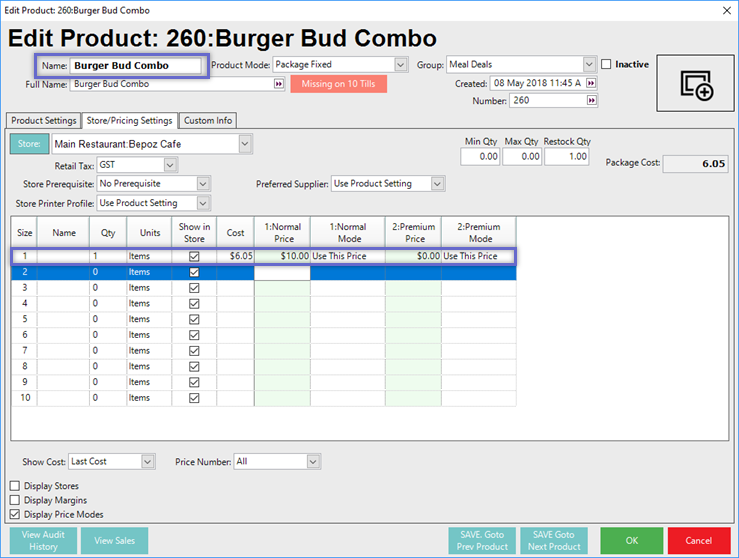
Task: Click arrow icon beside Number field
Action: pos(591,100)
